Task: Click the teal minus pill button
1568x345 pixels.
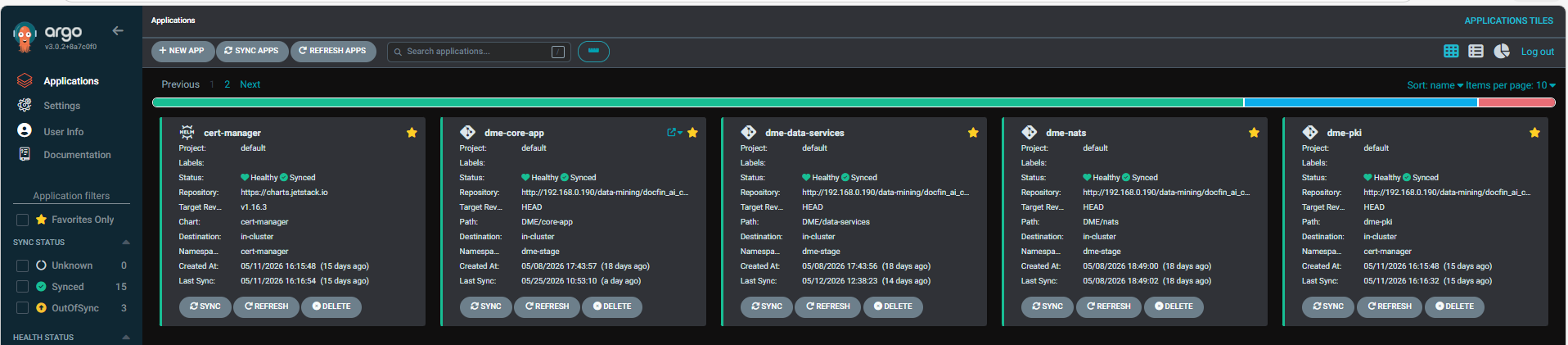Action: [x=593, y=52]
